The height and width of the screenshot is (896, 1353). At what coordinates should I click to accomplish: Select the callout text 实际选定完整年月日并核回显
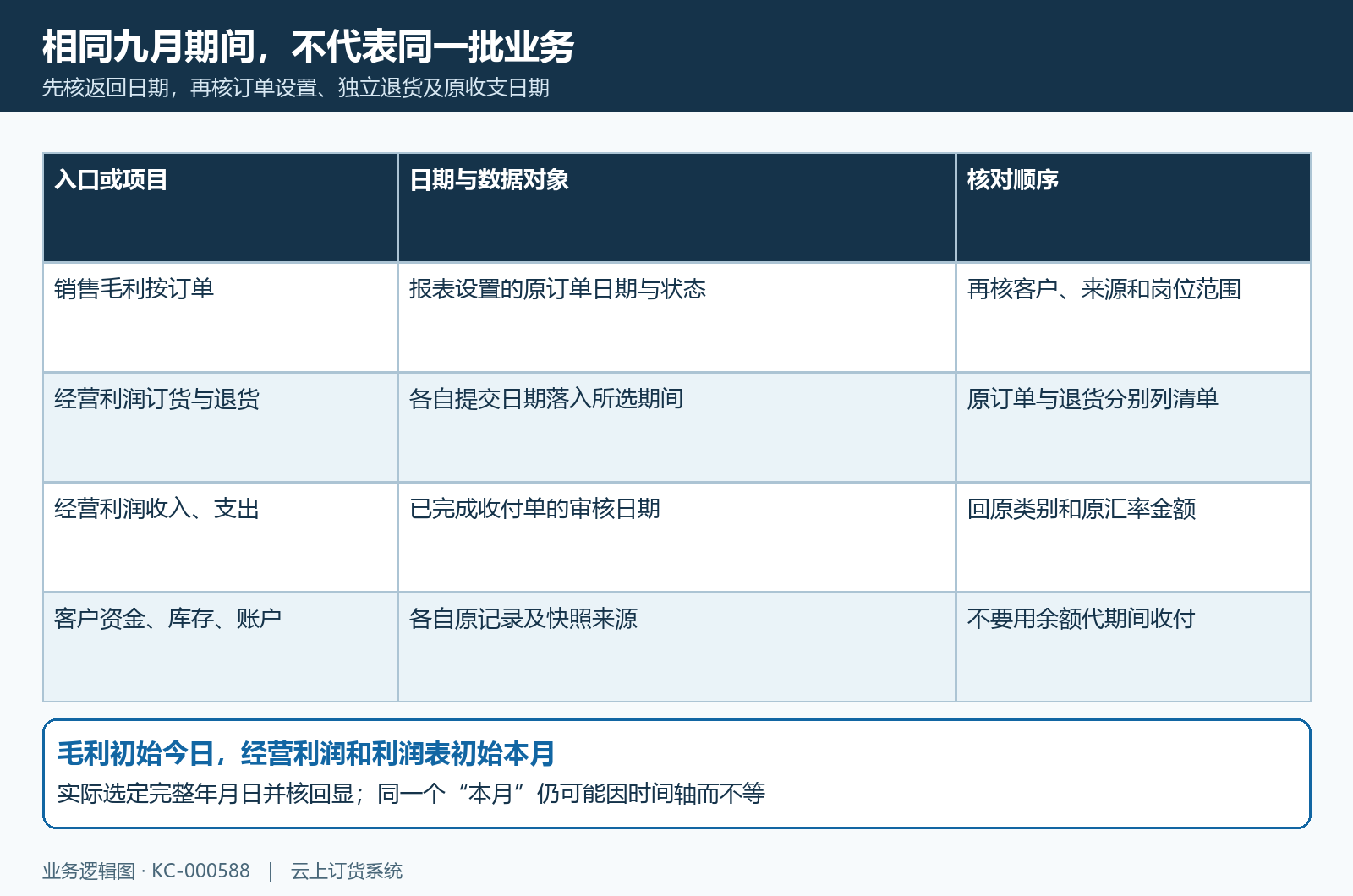(205, 794)
